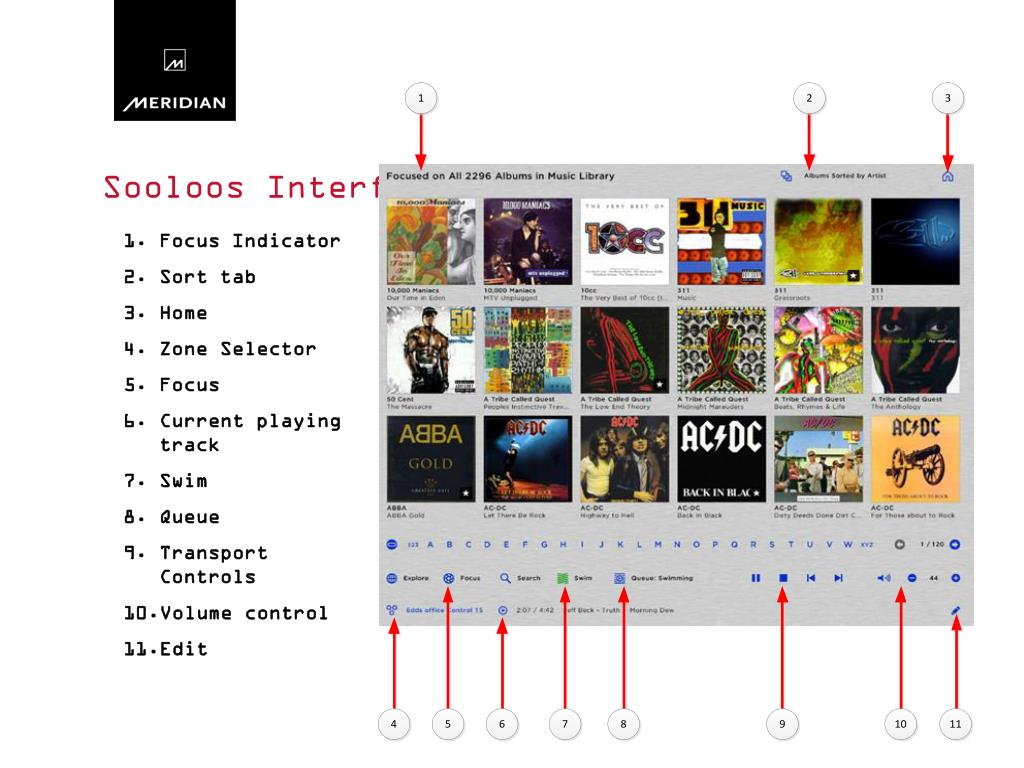Viewport: 1024px width, 768px height.
Task: Open the 10,000 Maniacs MTV Unplugged album cover
Action: (528, 242)
